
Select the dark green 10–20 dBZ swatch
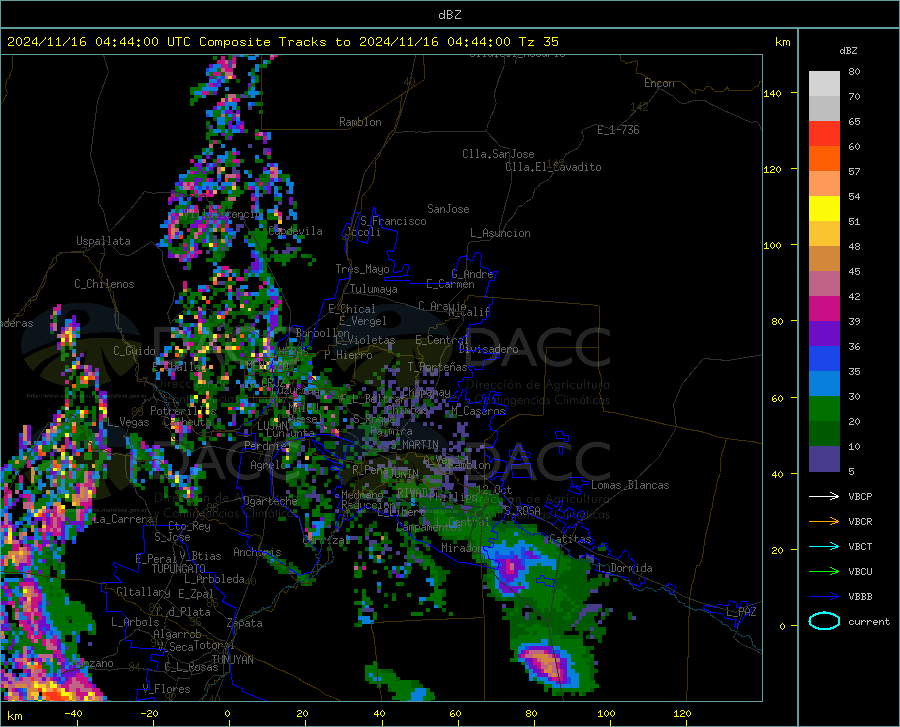click(824, 434)
